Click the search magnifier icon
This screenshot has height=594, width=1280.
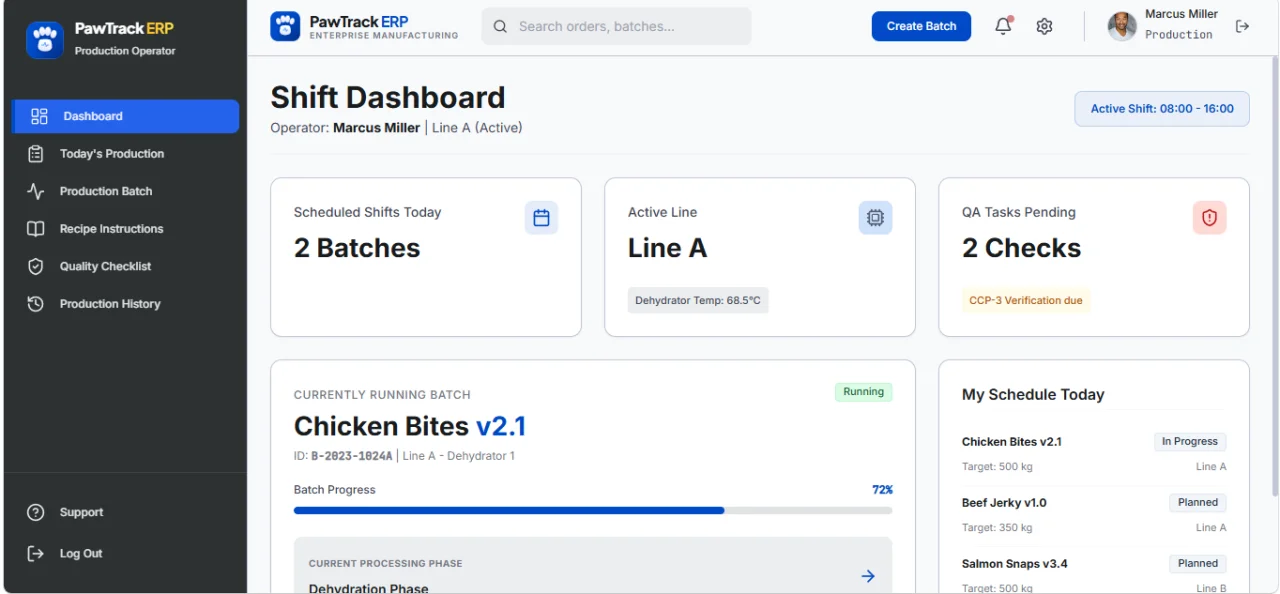(501, 27)
